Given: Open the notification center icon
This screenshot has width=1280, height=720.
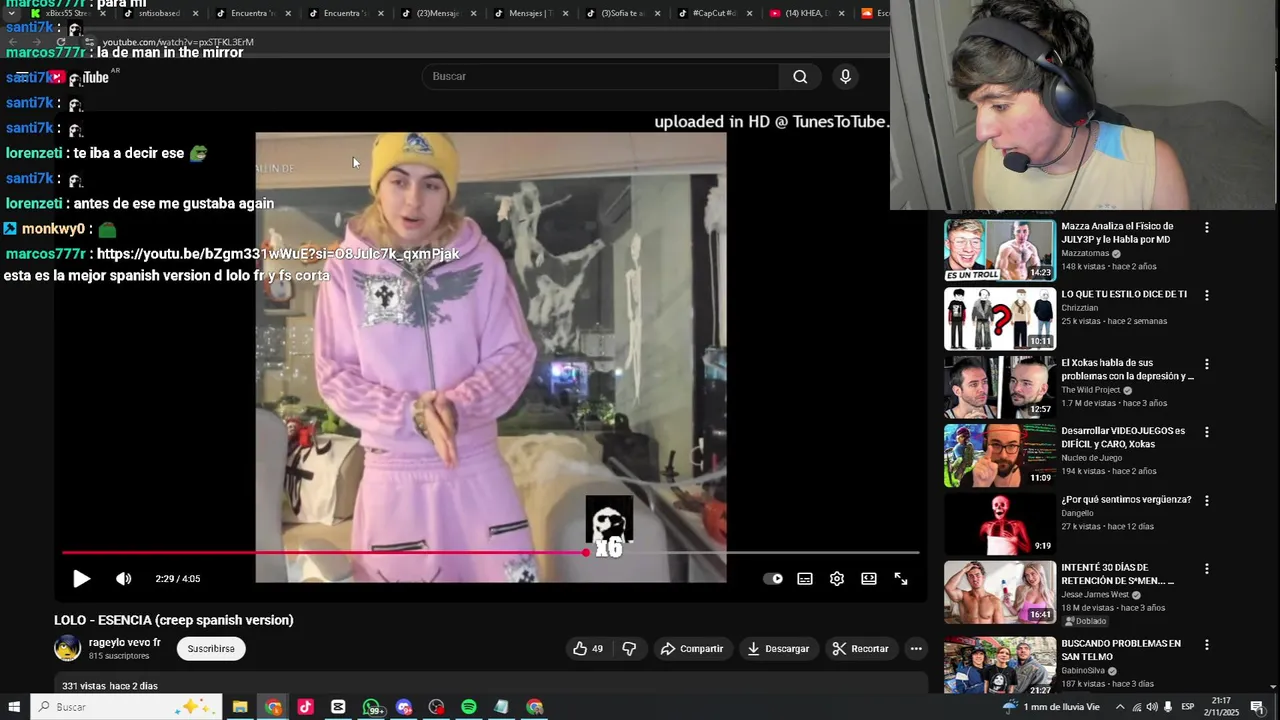Looking at the screenshot, I should tap(1257, 707).
